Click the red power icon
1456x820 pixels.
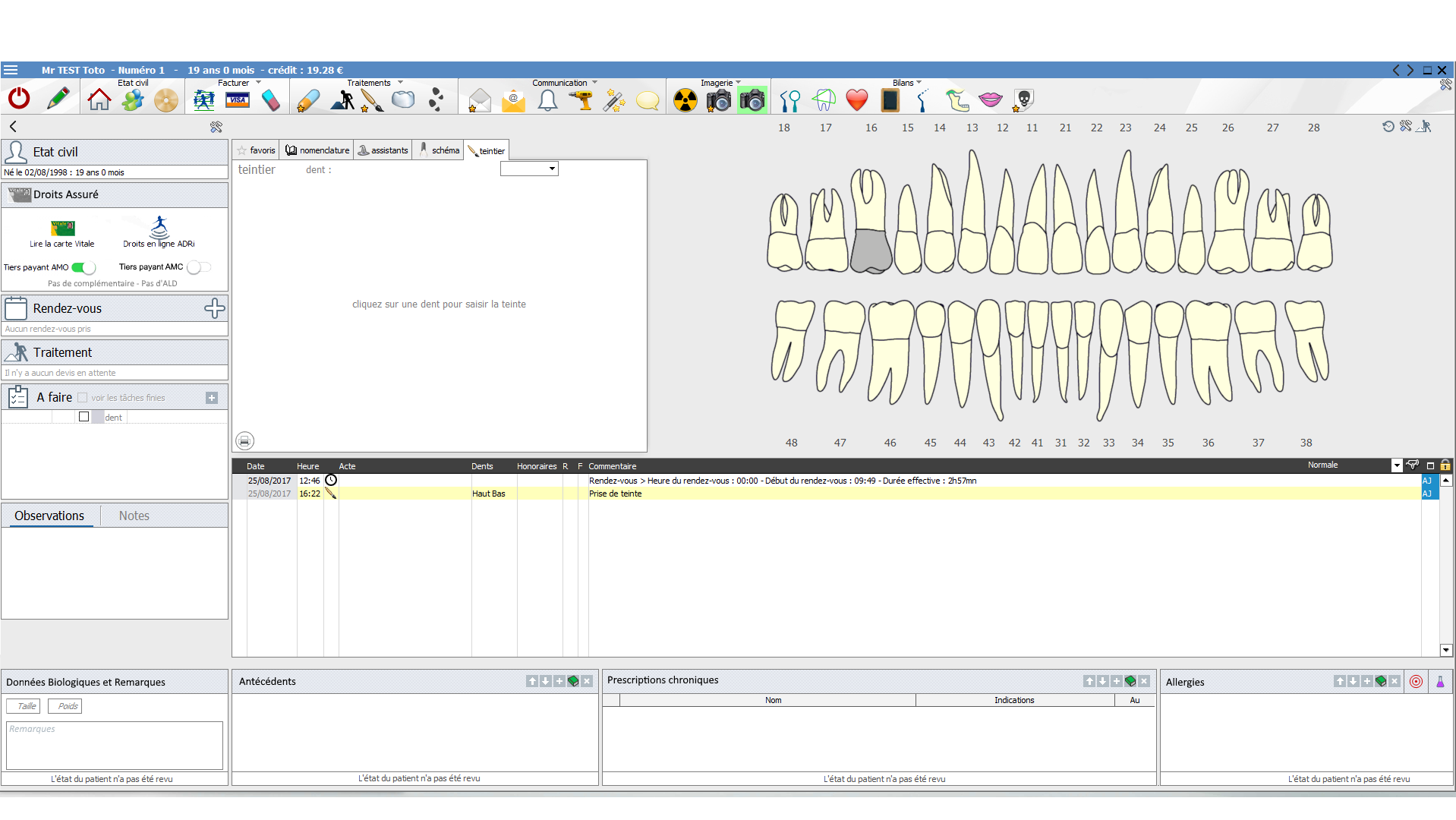click(19, 99)
